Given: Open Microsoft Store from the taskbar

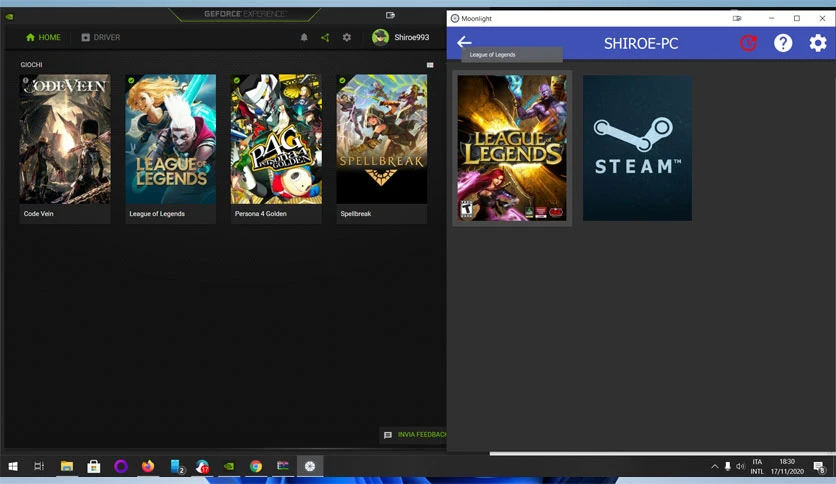Looking at the screenshot, I should tap(94, 466).
